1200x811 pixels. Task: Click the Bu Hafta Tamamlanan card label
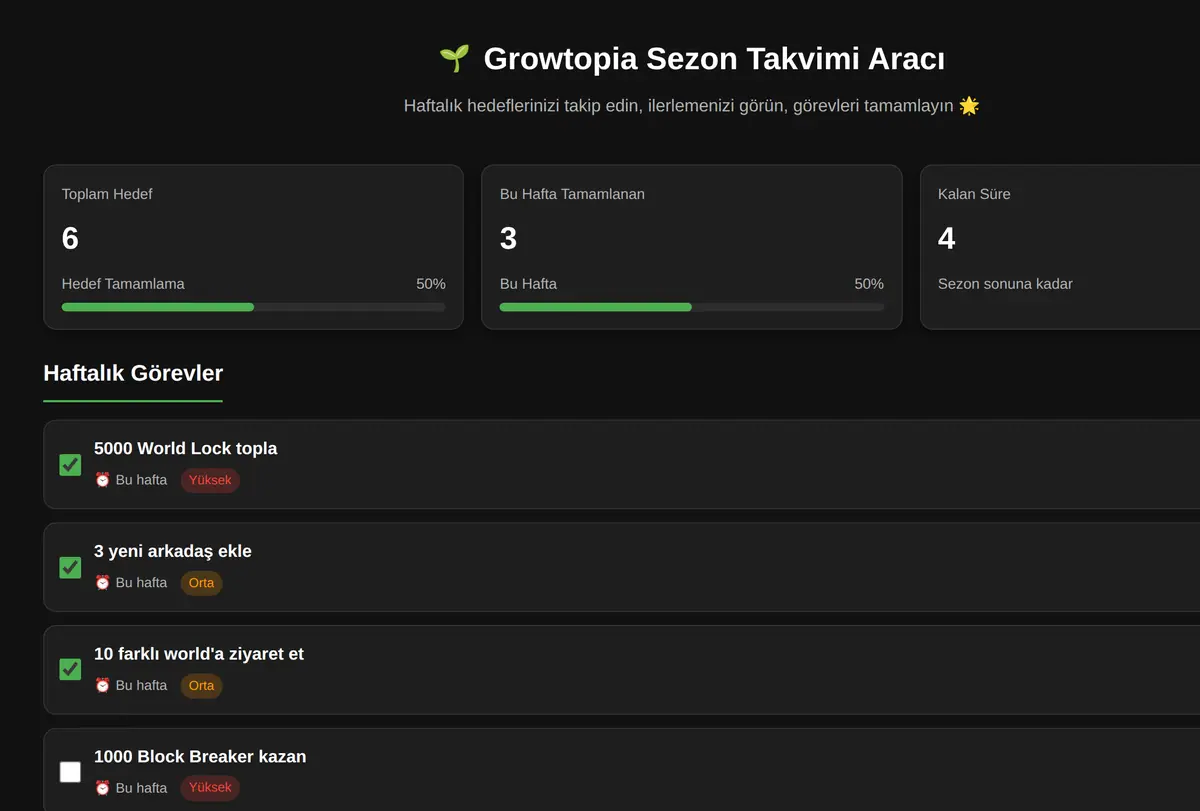tap(572, 194)
